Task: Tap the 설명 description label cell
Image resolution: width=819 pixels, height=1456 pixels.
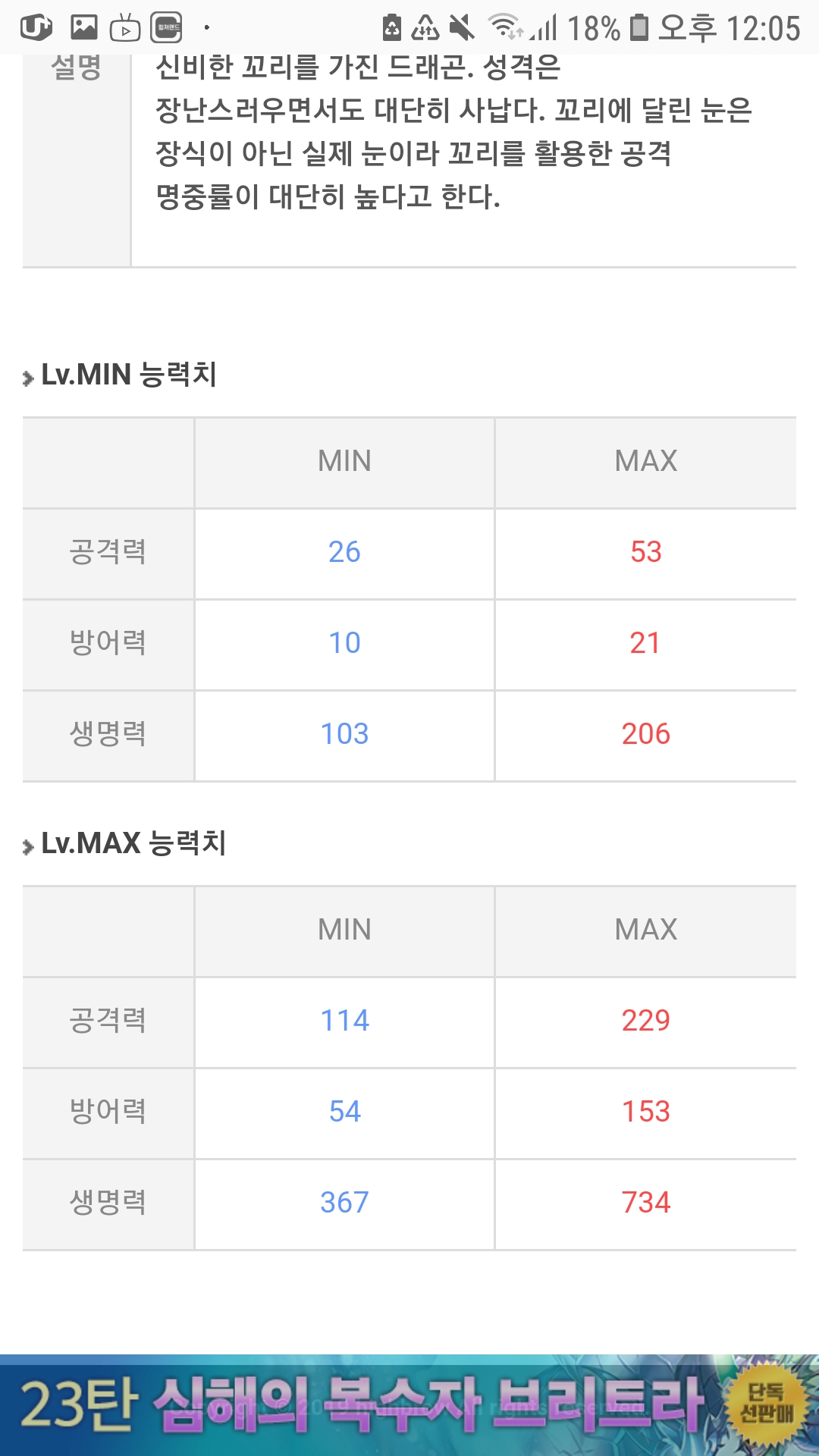Action: coord(77,160)
